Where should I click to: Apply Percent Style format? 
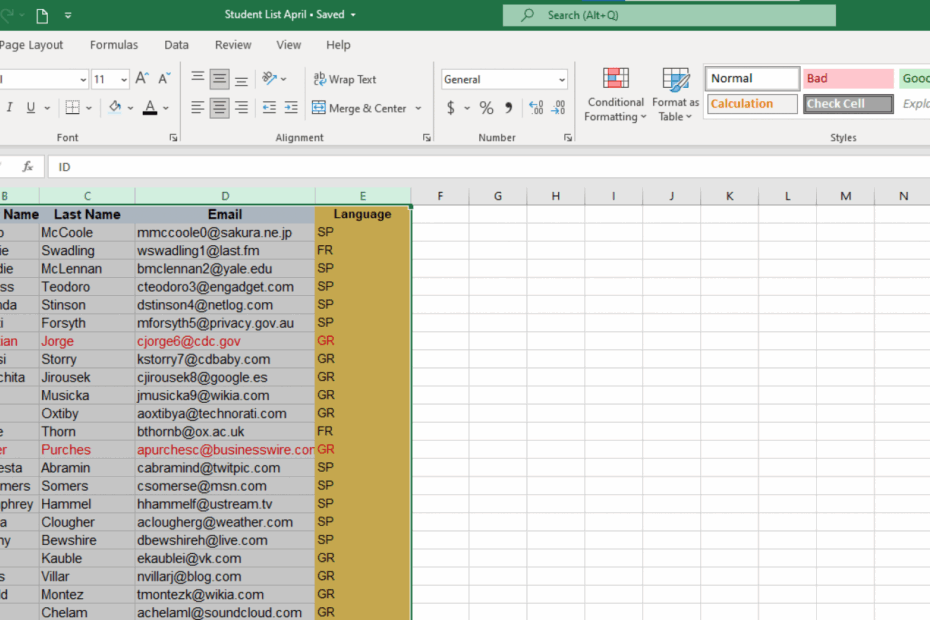(486, 107)
